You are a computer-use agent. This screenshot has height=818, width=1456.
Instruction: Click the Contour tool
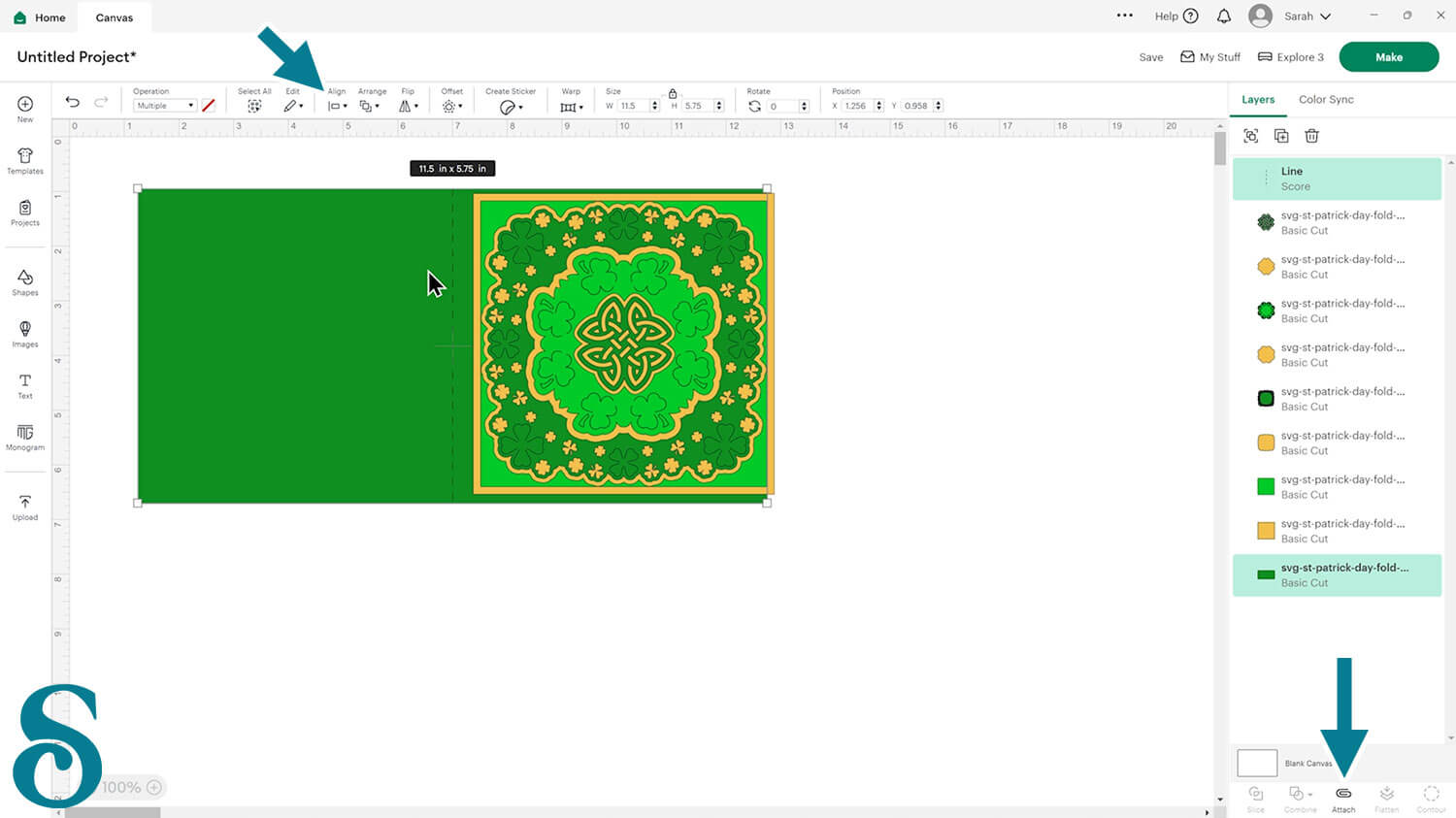pyautogui.click(x=1431, y=799)
